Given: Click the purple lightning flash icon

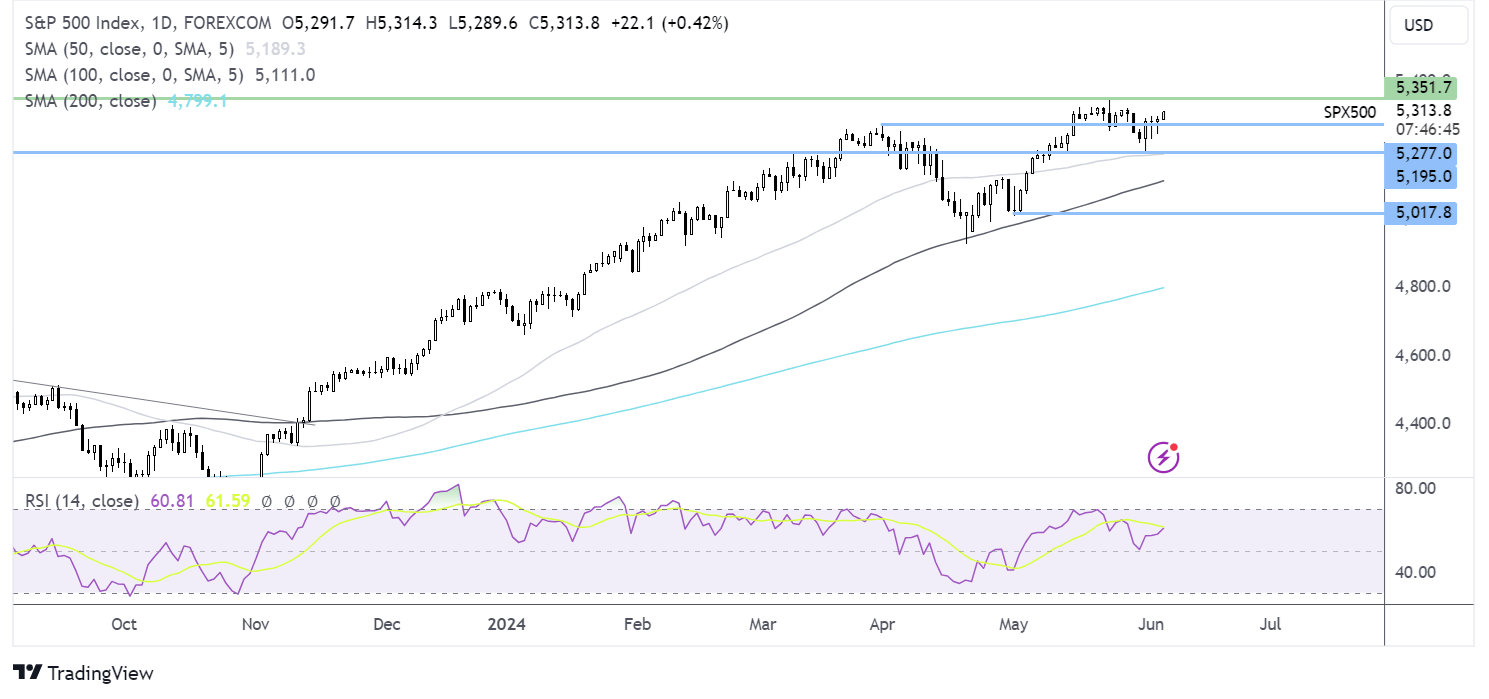Looking at the screenshot, I should pyautogui.click(x=1163, y=458).
